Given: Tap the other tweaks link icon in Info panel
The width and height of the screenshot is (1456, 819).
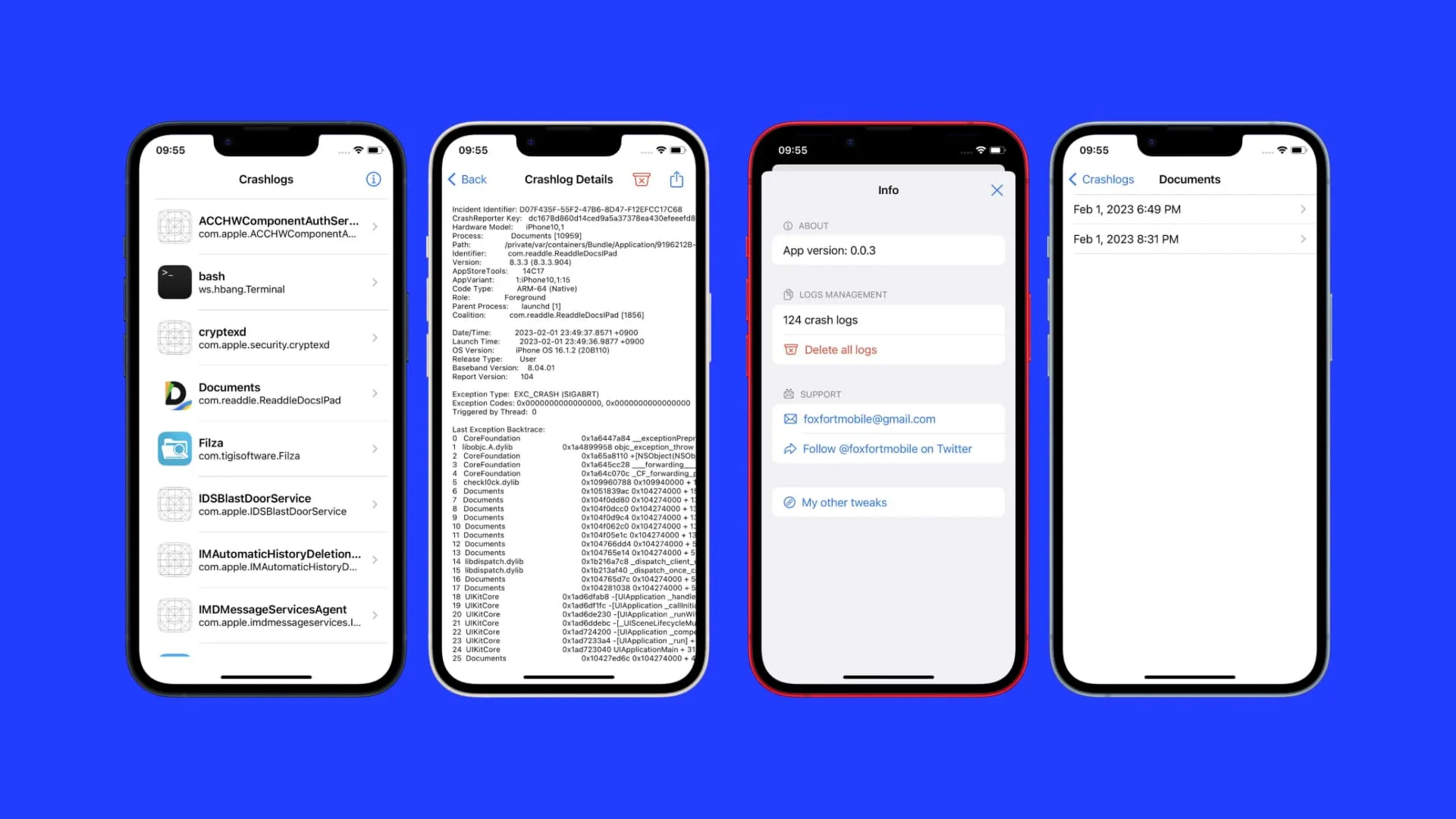Looking at the screenshot, I should pos(789,502).
